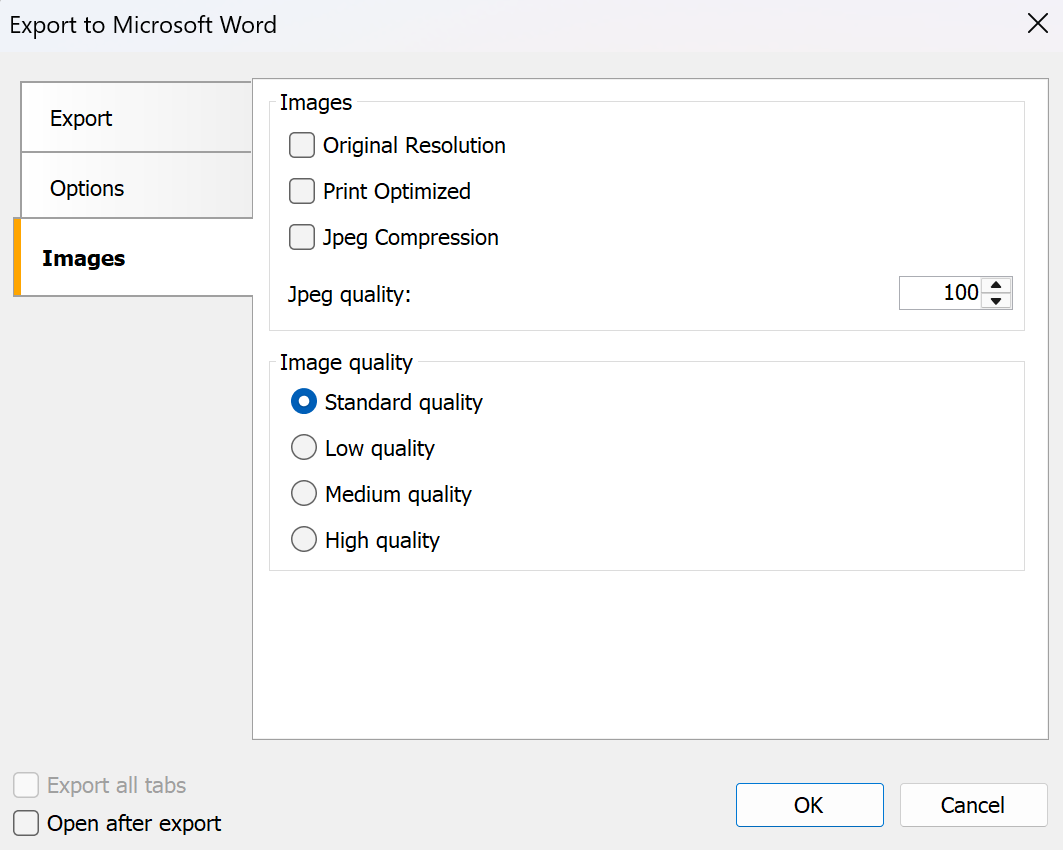Choose the Low quality option
Screen dimensions: 1063x850
click(x=304, y=448)
